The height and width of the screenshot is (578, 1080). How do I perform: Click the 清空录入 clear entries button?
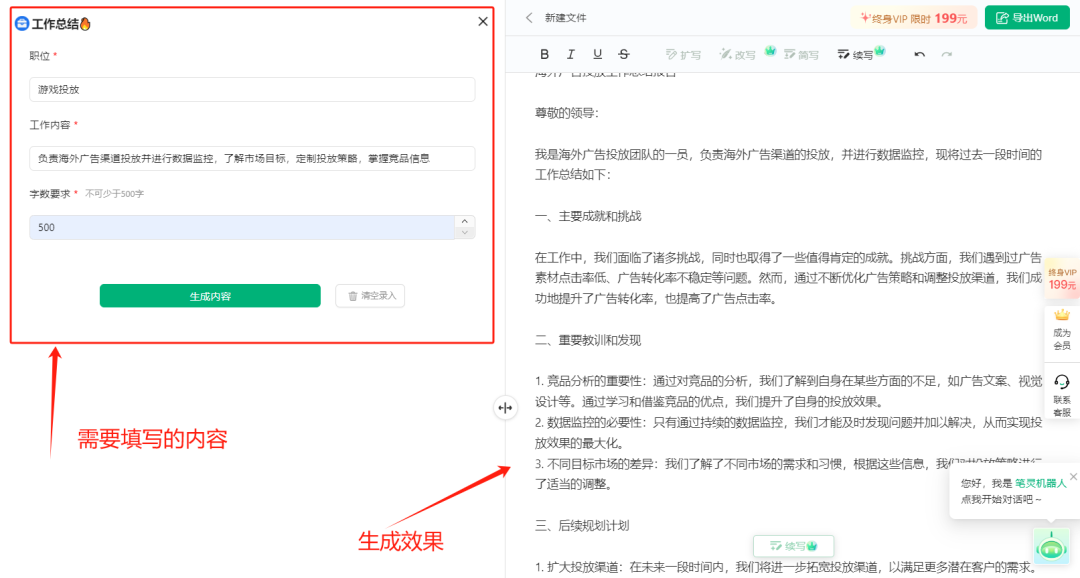point(372,296)
